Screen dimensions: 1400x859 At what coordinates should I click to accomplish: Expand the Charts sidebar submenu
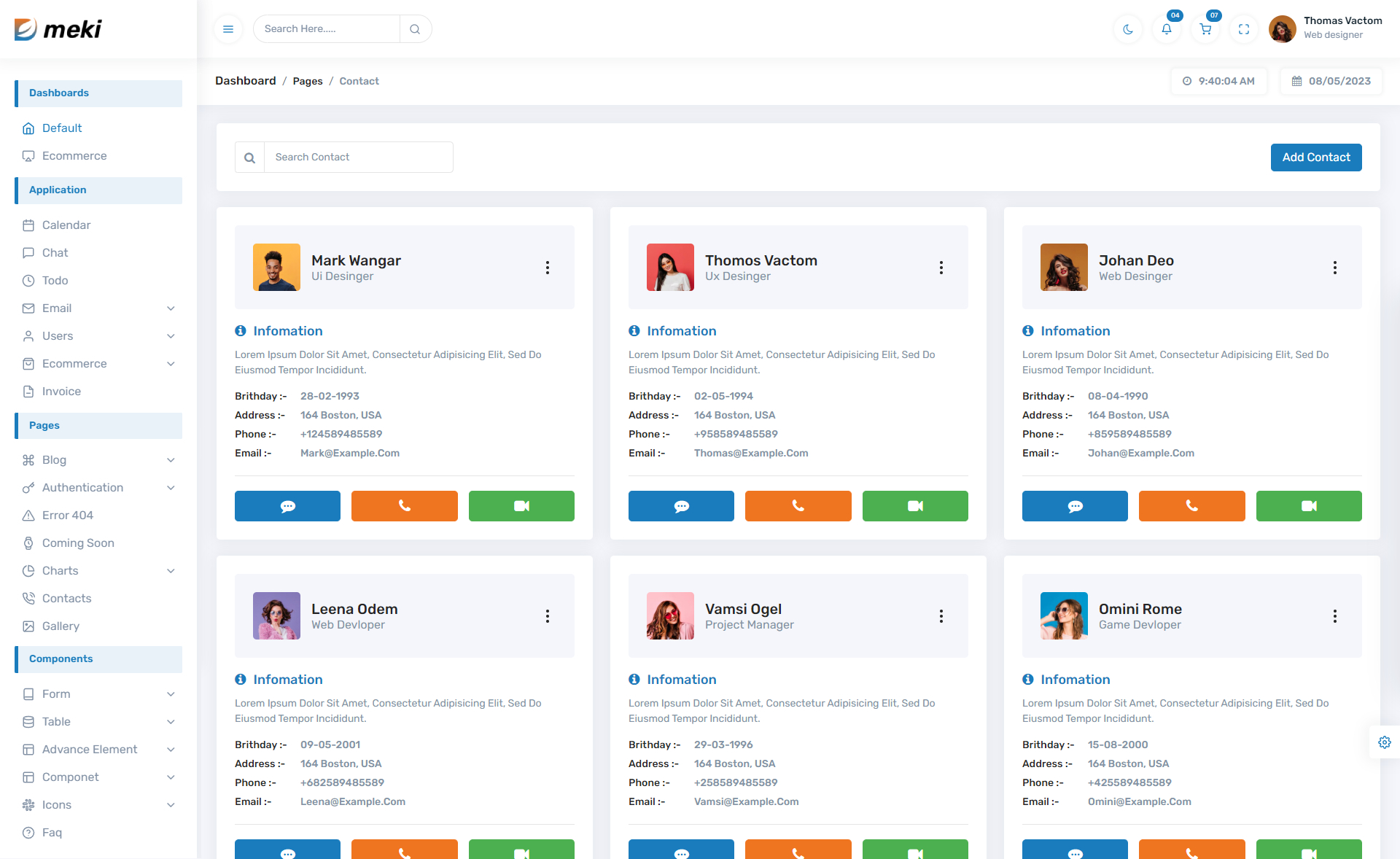pos(171,571)
